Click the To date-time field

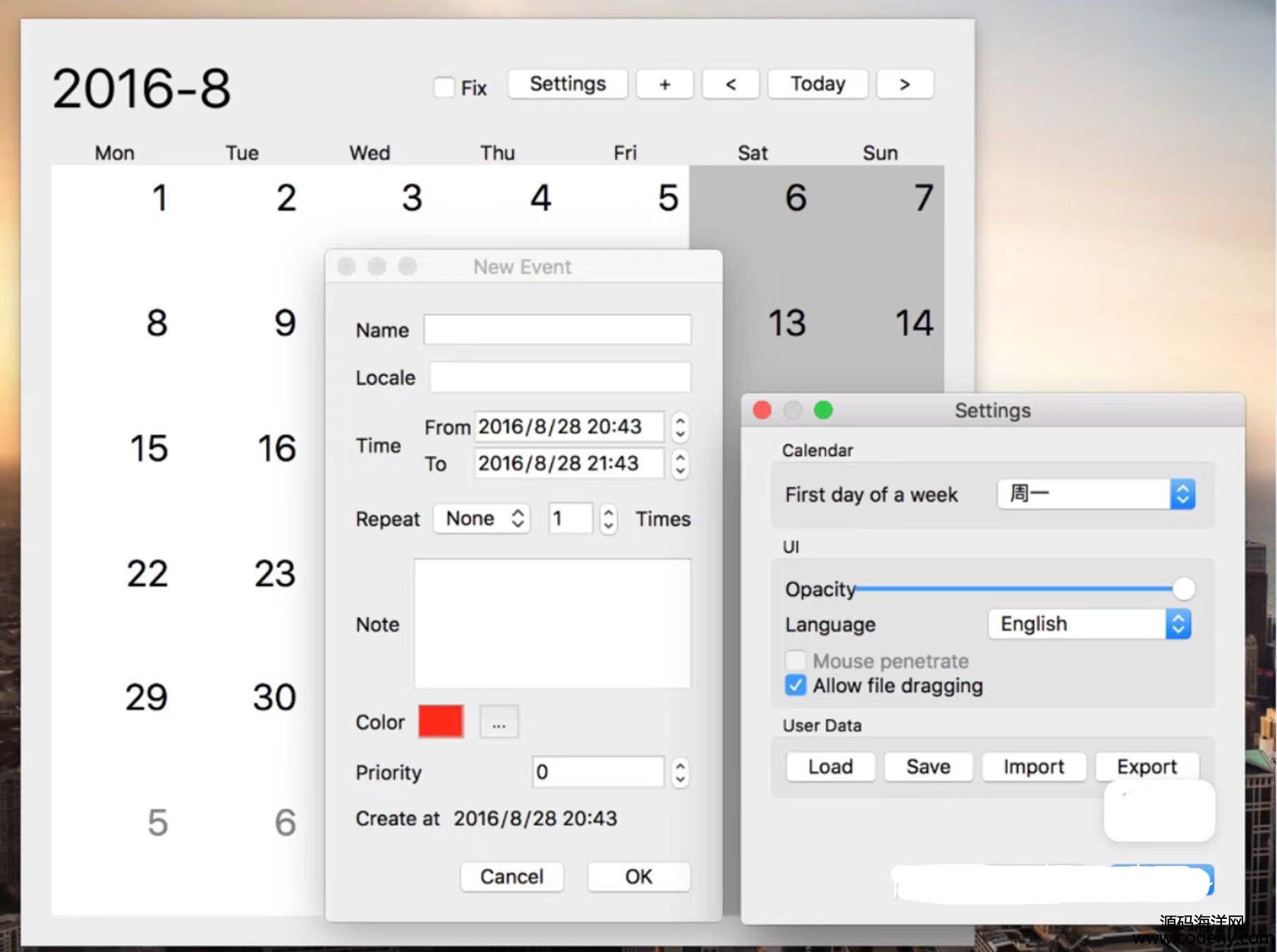point(569,463)
